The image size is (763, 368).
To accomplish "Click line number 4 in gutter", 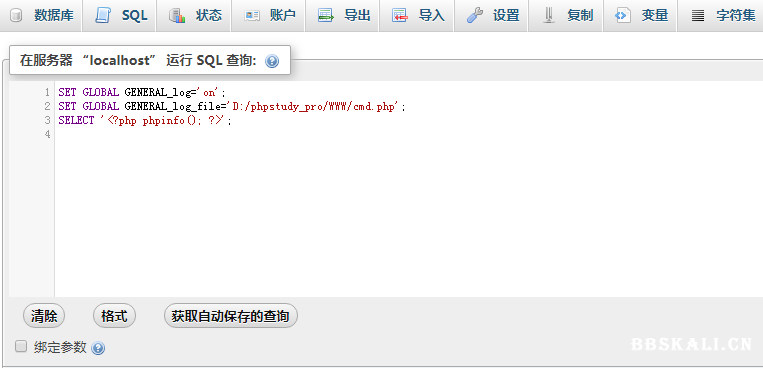I will [47, 134].
